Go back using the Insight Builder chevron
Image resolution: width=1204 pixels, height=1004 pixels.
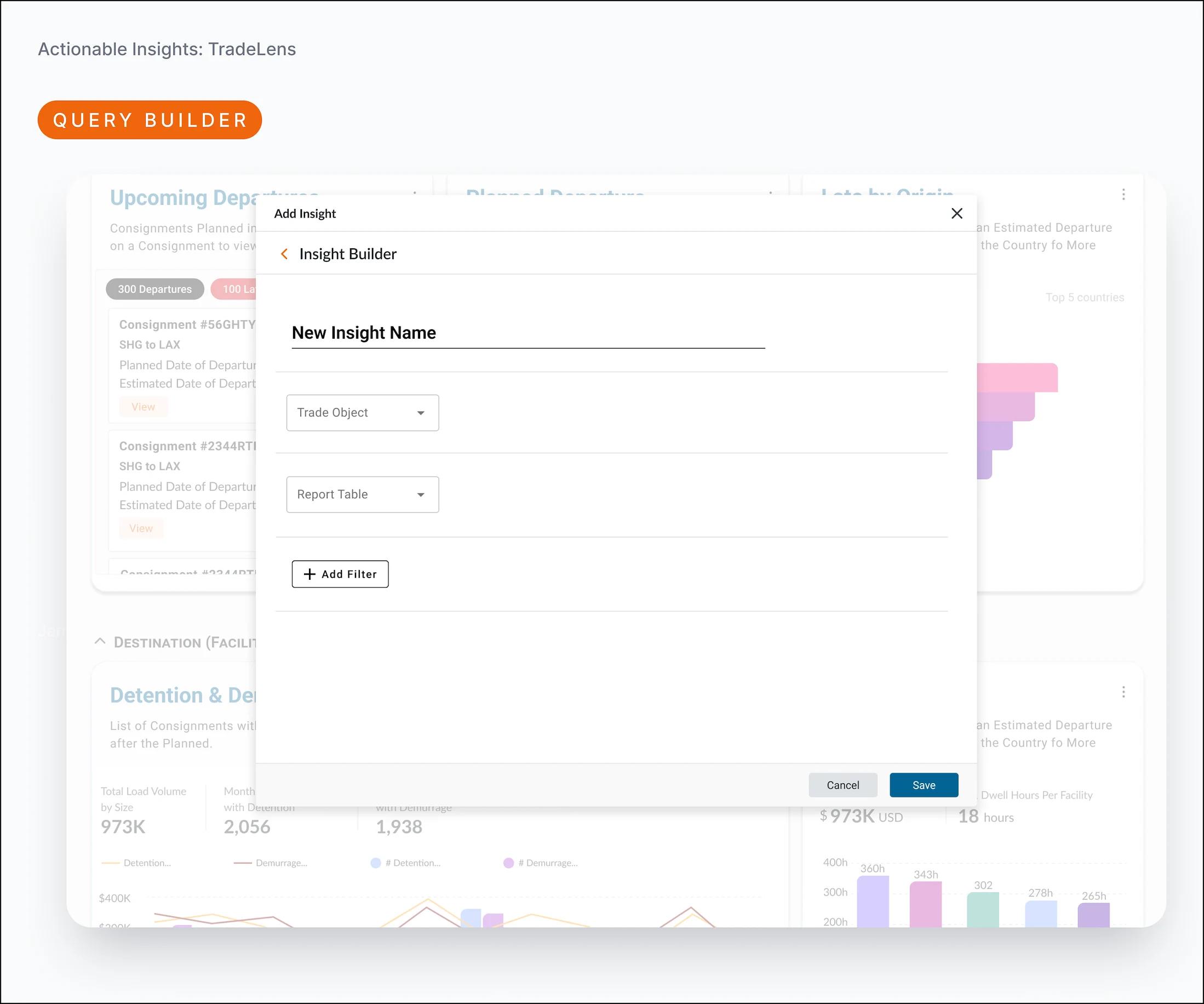[x=284, y=254]
